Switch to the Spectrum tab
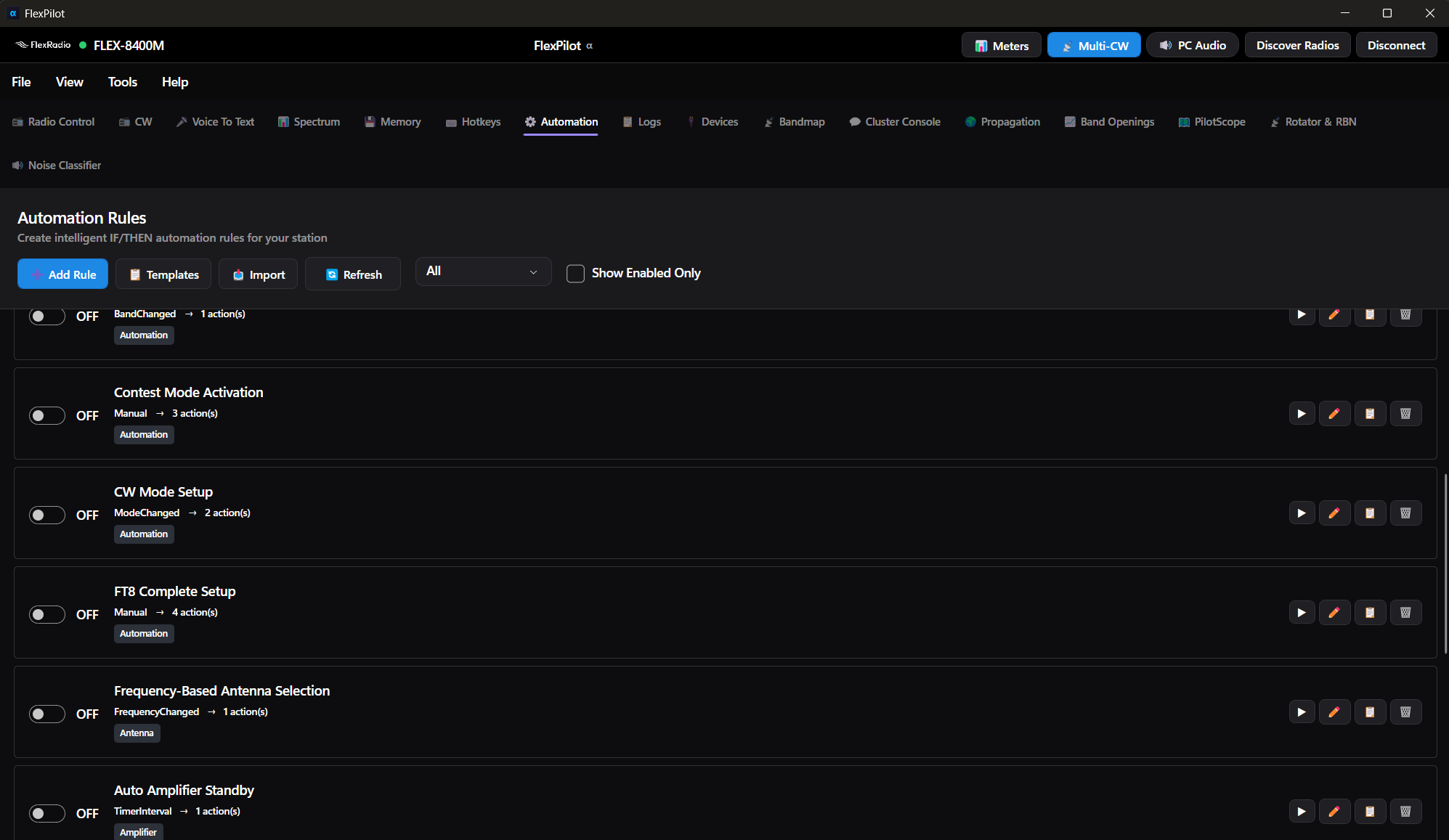 (309, 122)
